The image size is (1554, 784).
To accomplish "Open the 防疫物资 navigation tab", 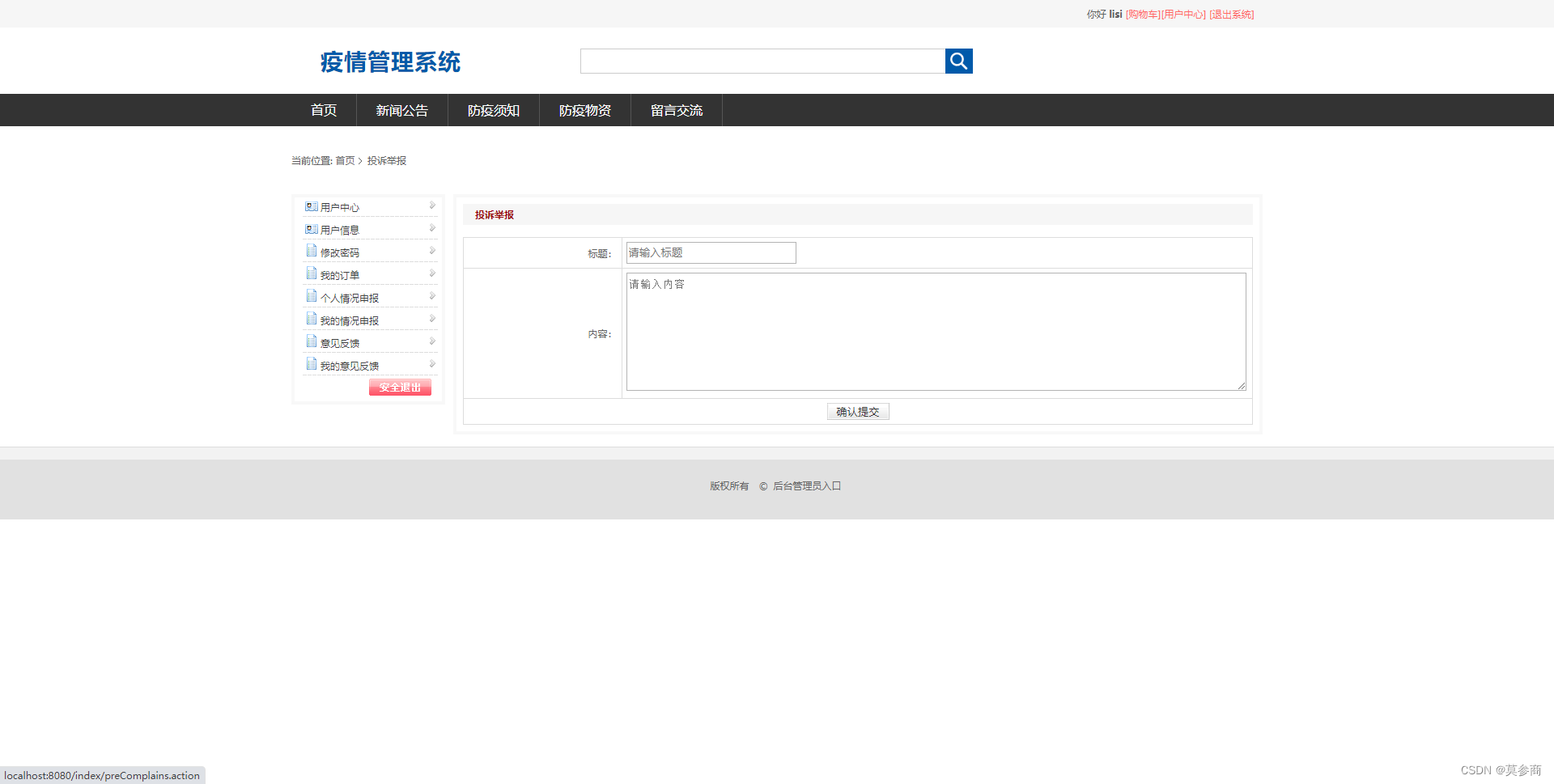I will (585, 110).
